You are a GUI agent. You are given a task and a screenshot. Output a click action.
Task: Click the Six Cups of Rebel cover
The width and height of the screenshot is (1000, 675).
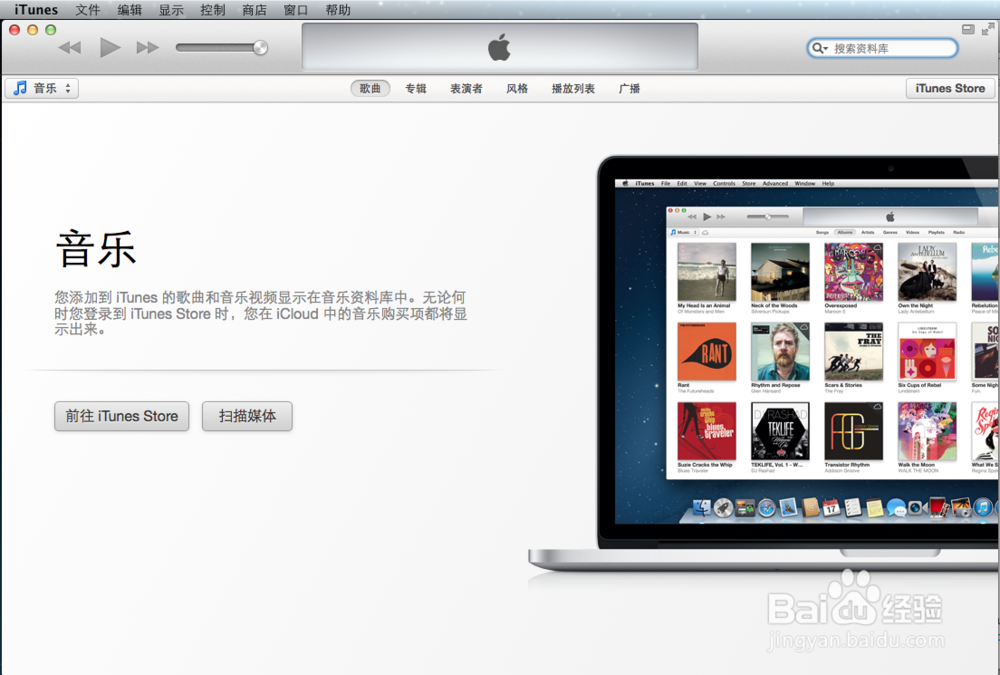[927, 352]
